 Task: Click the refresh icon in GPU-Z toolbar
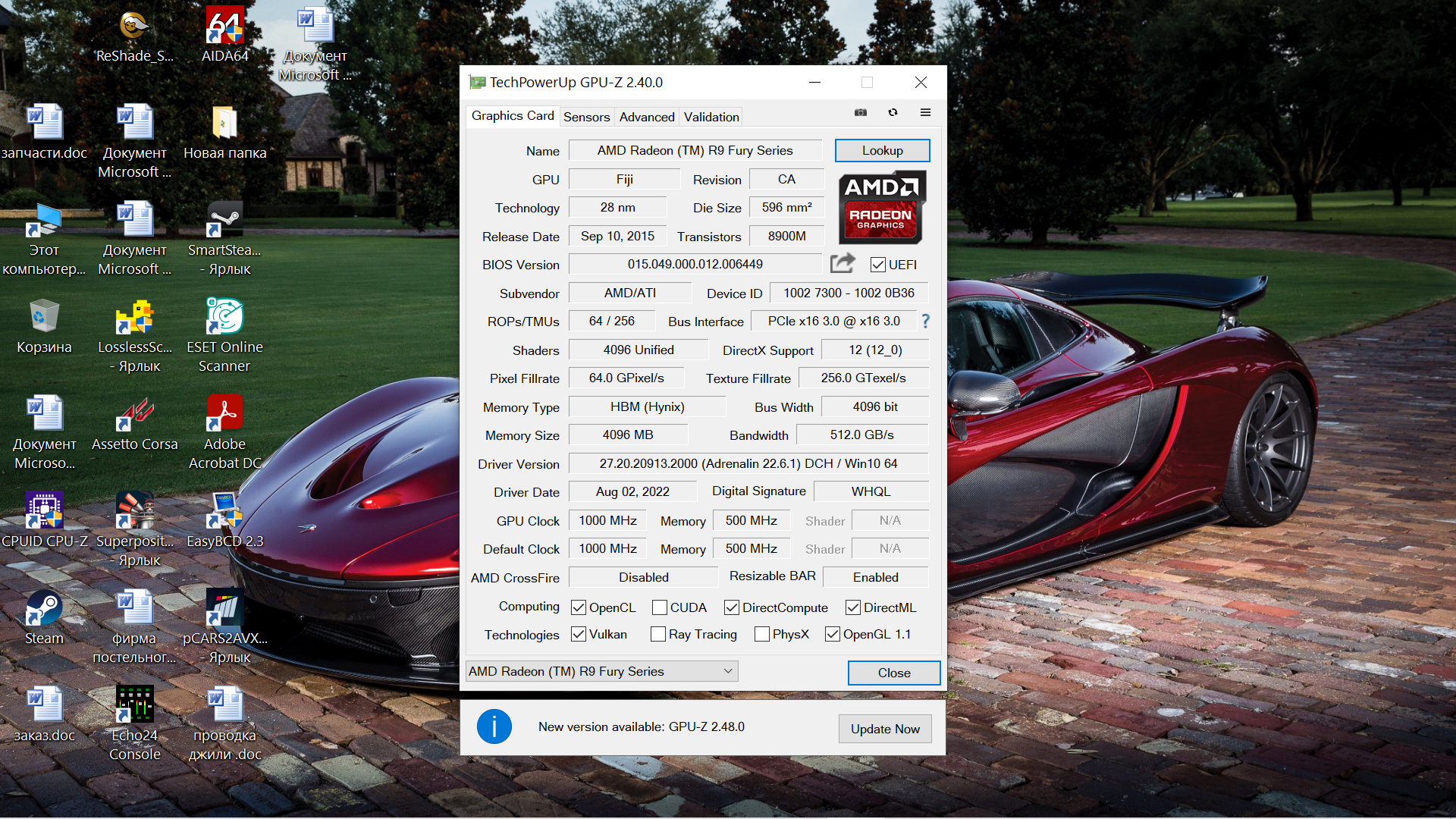[x=893, y=112]
